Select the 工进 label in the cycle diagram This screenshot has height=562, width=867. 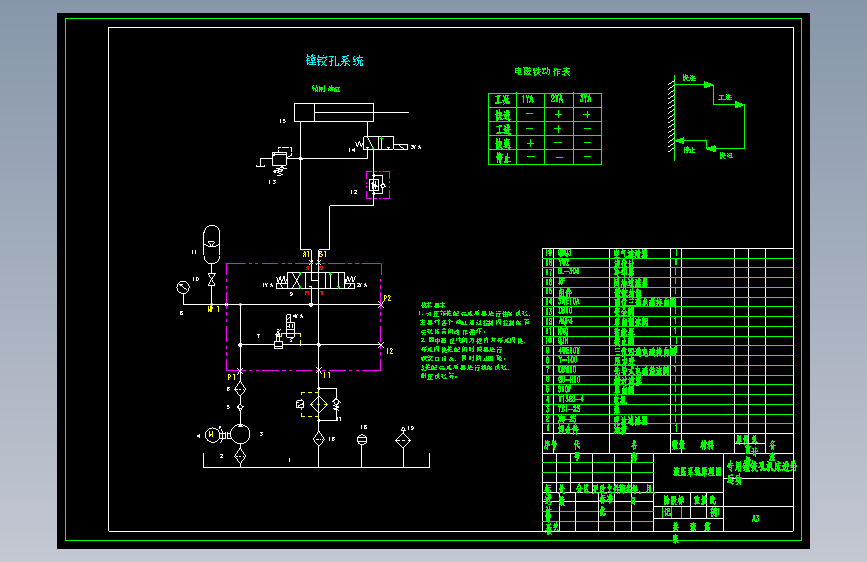(725, 97)
